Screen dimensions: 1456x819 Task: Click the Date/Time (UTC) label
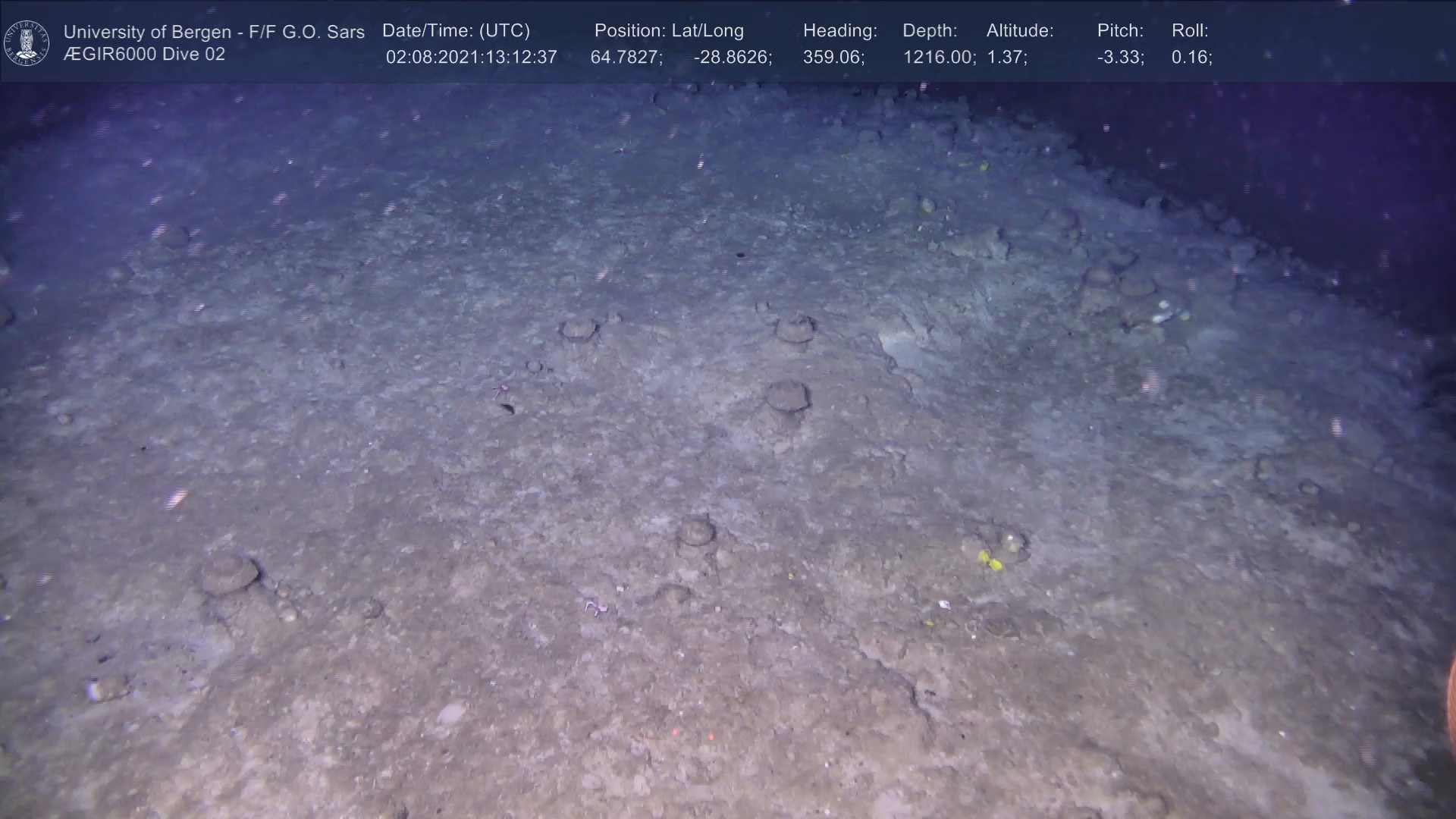point(456,31)
